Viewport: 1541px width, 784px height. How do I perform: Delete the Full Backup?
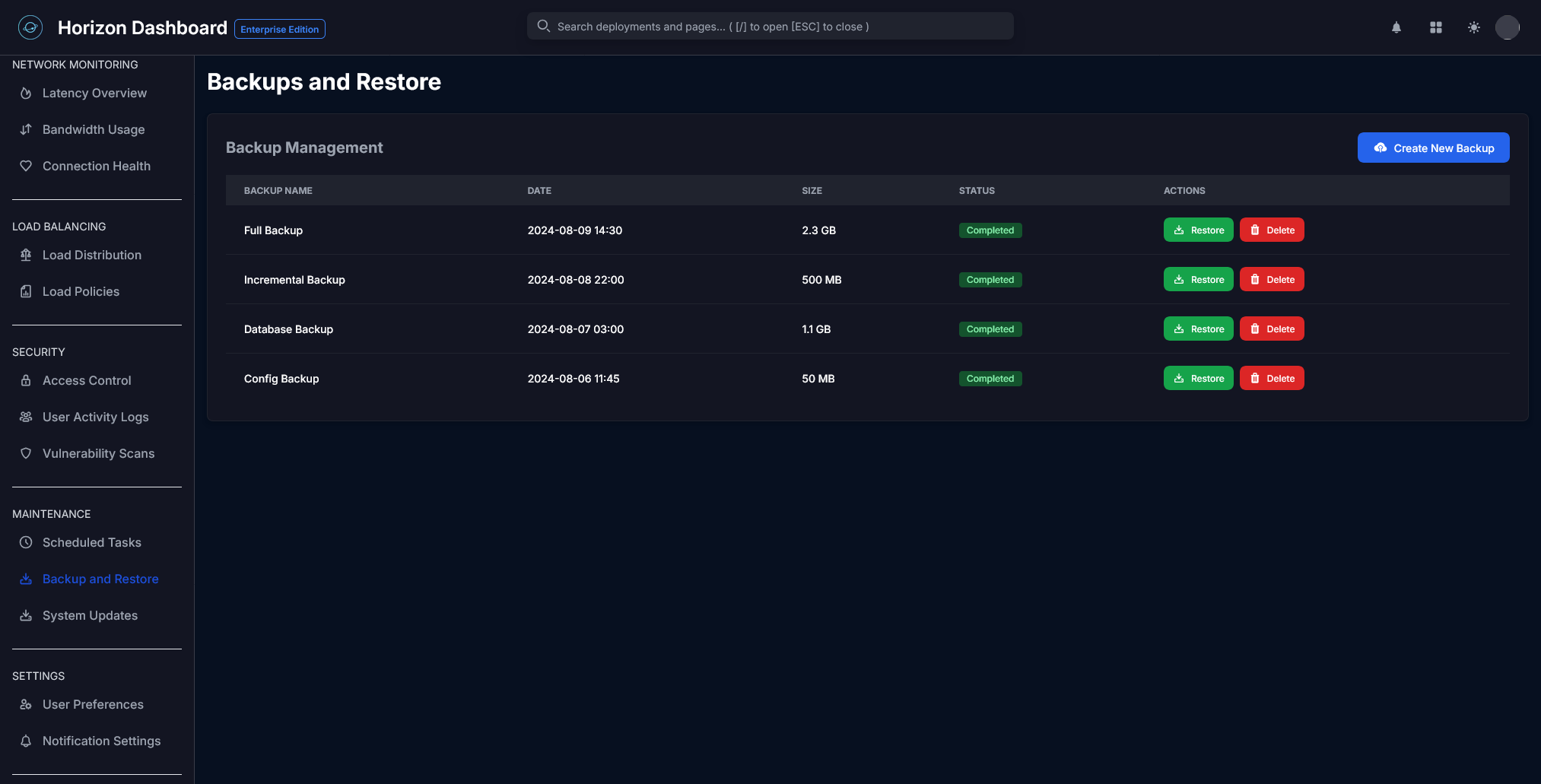(1272, 230)
